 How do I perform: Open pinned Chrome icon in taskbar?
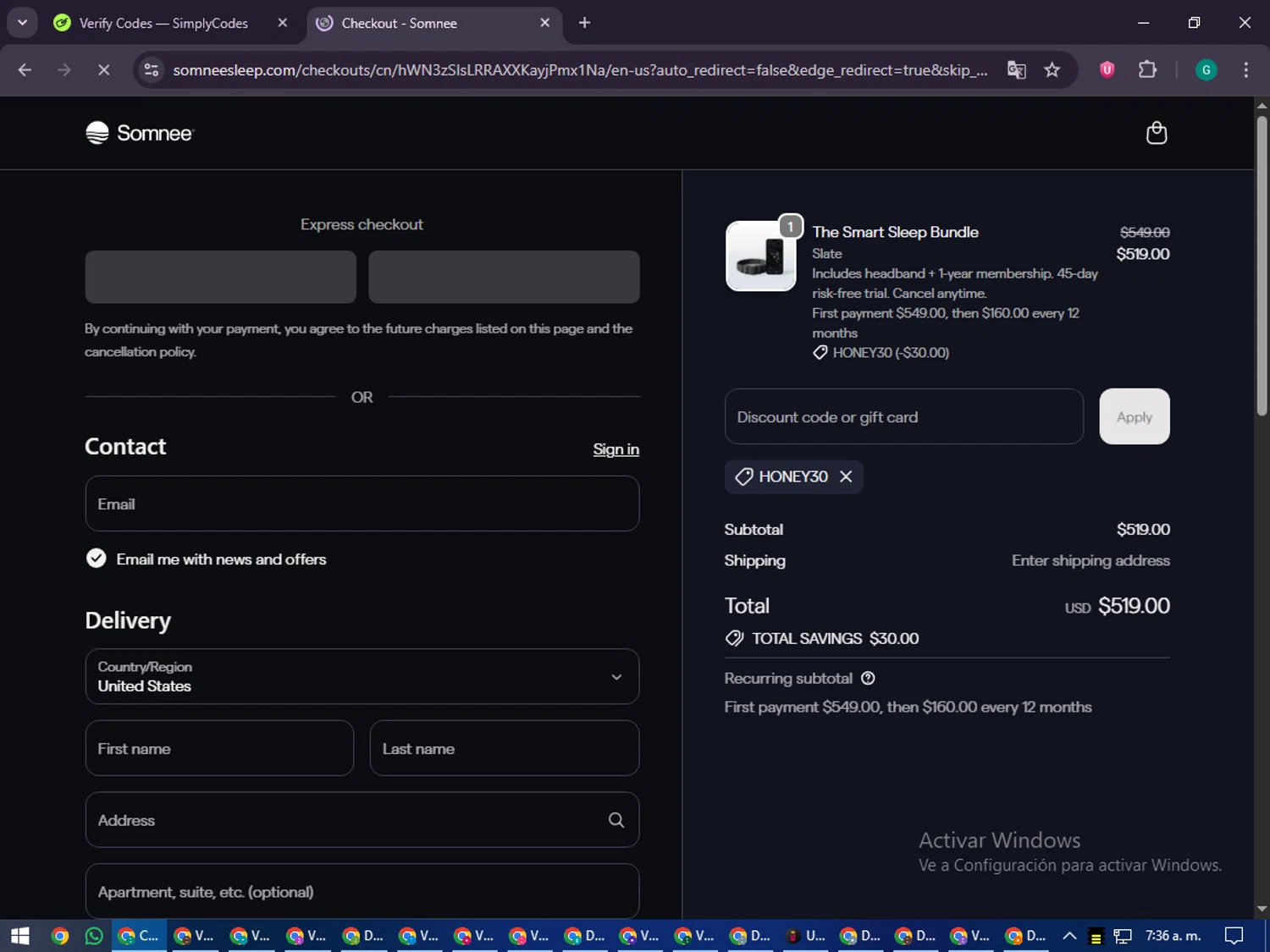coord(59,935)
